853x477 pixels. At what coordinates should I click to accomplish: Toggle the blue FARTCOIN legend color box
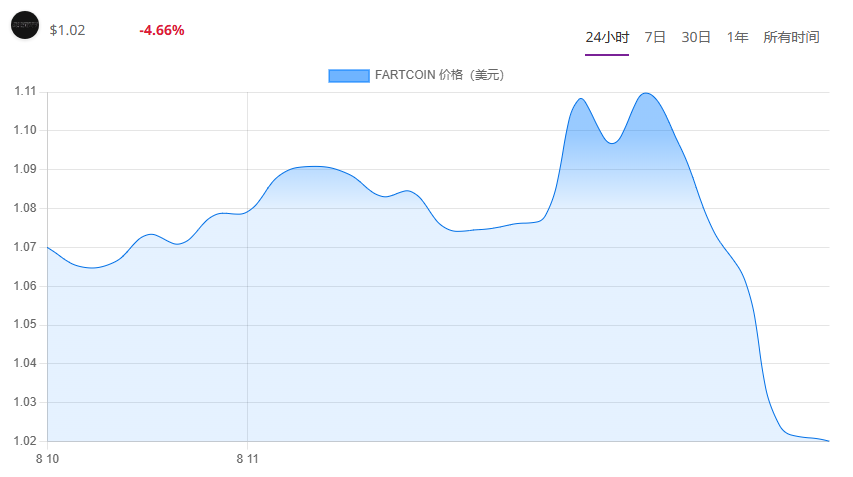tap(349, 76)
